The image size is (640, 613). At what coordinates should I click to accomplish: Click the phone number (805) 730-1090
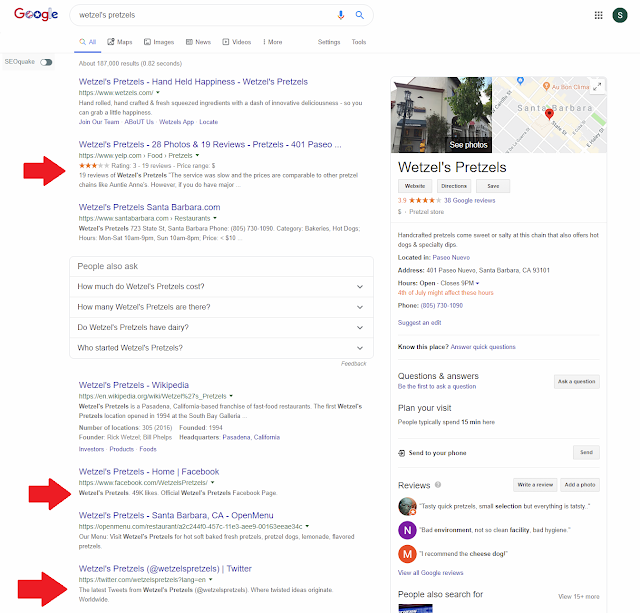pyautogui.click(x=442, y=306)
